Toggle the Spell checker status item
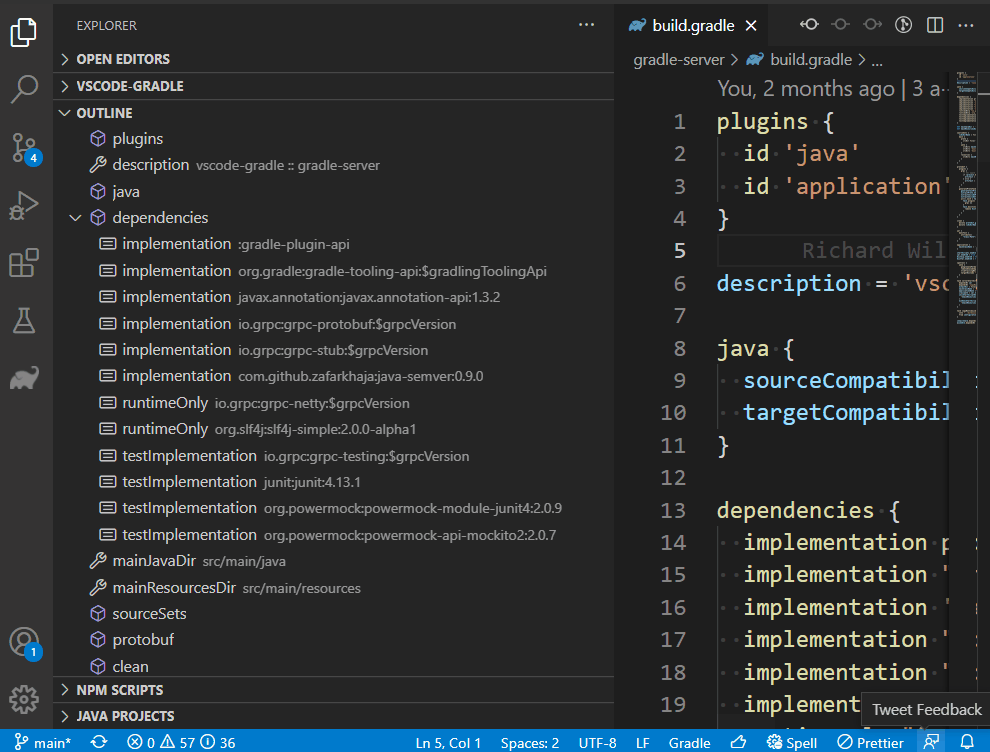990x752 pixels. (x=792, y=743)
